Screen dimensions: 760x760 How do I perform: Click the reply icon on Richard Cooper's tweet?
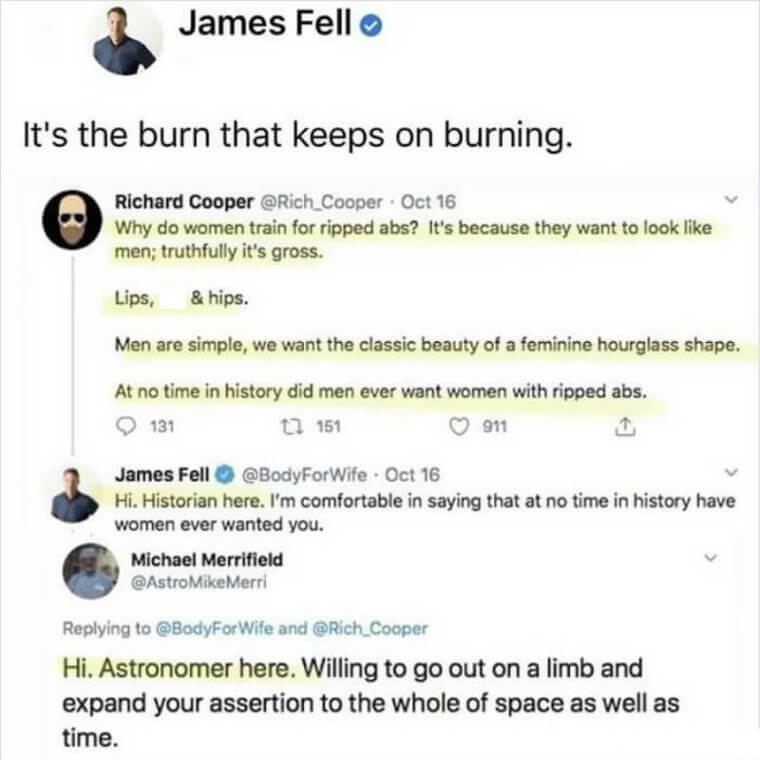pos(127,426)
